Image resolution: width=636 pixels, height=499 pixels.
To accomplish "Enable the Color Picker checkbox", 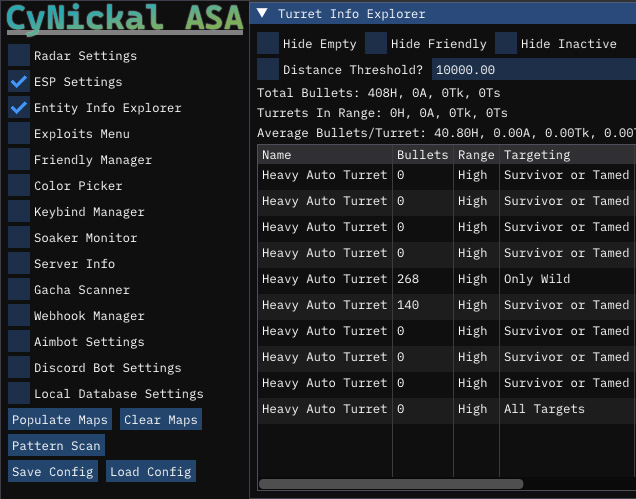I will [19, 186].
